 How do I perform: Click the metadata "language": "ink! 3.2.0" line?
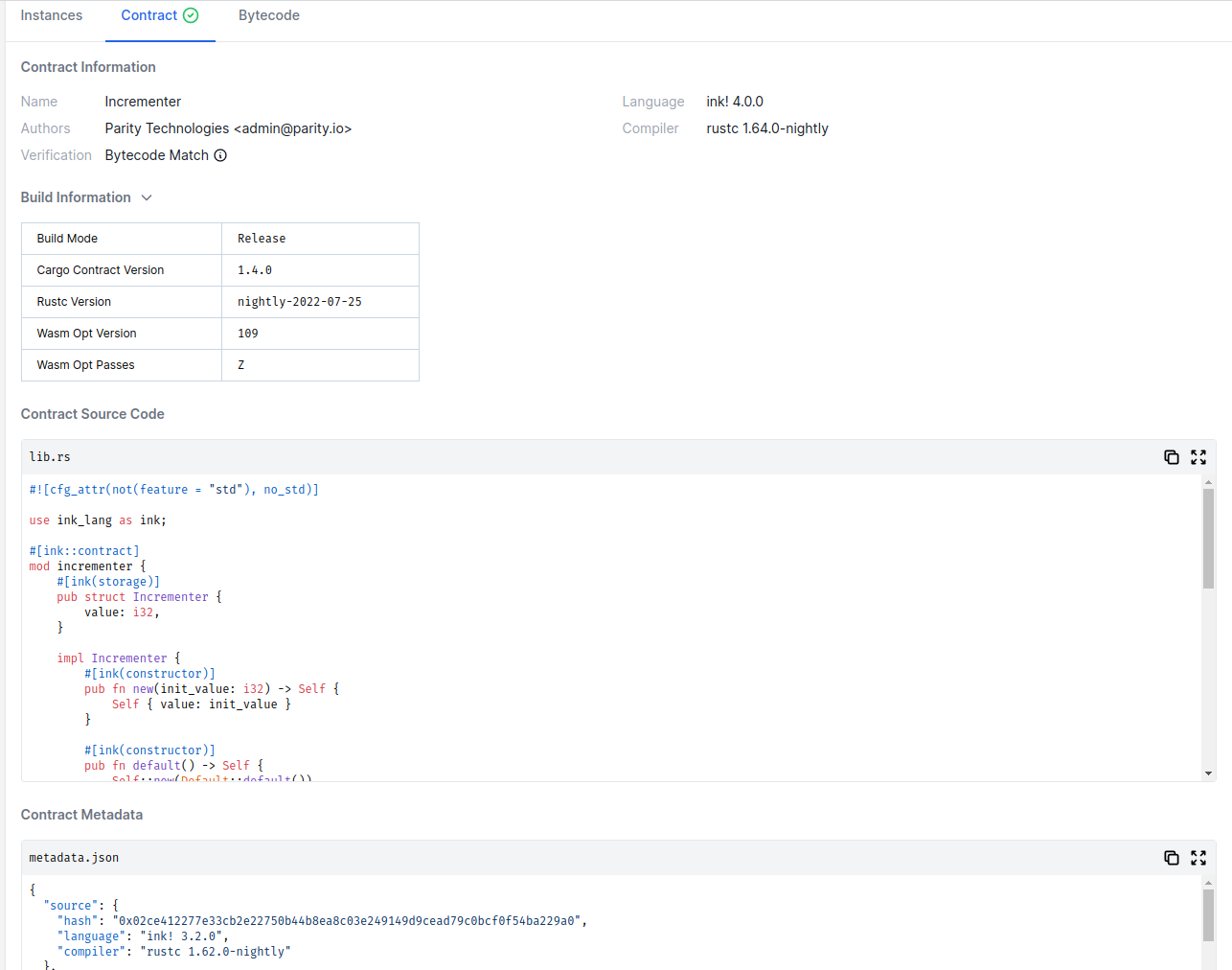click(x=143, y=936)
